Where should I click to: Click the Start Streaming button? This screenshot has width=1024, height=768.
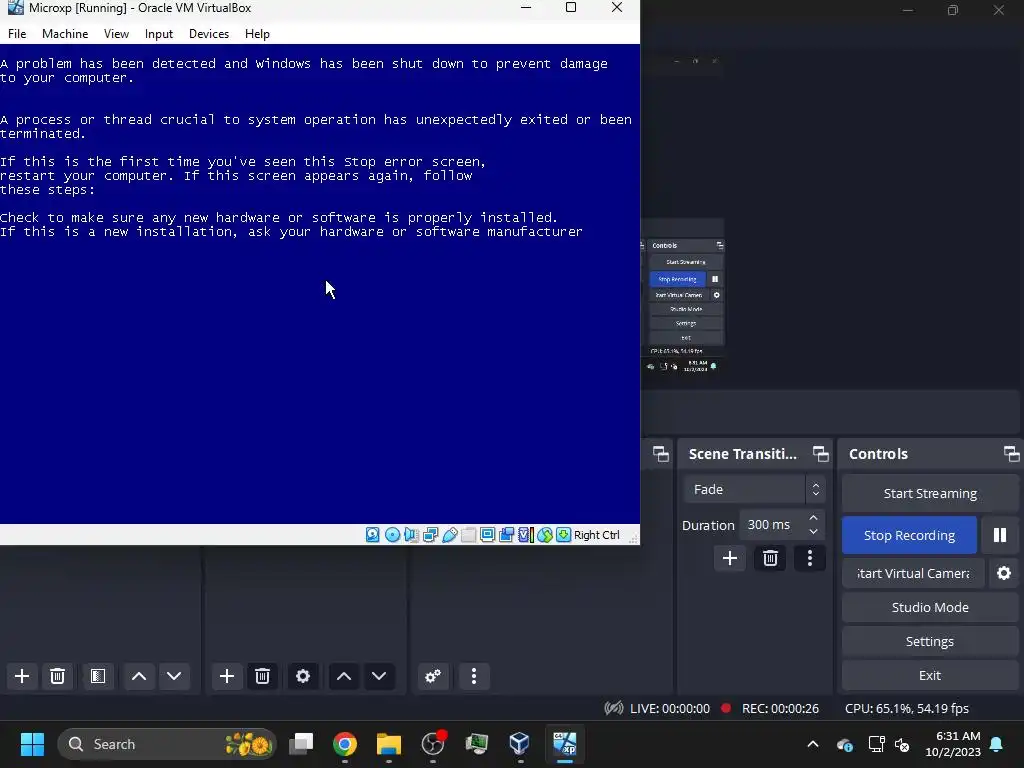tap(930, 494)
